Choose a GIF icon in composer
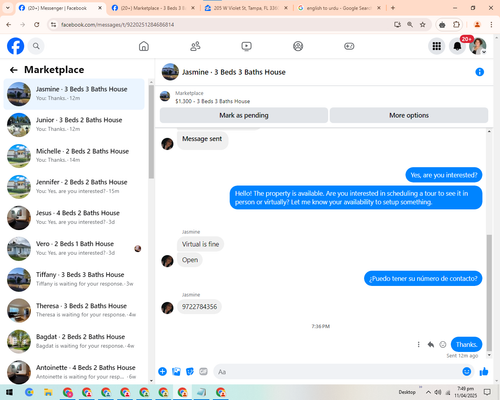 (203, 371)
